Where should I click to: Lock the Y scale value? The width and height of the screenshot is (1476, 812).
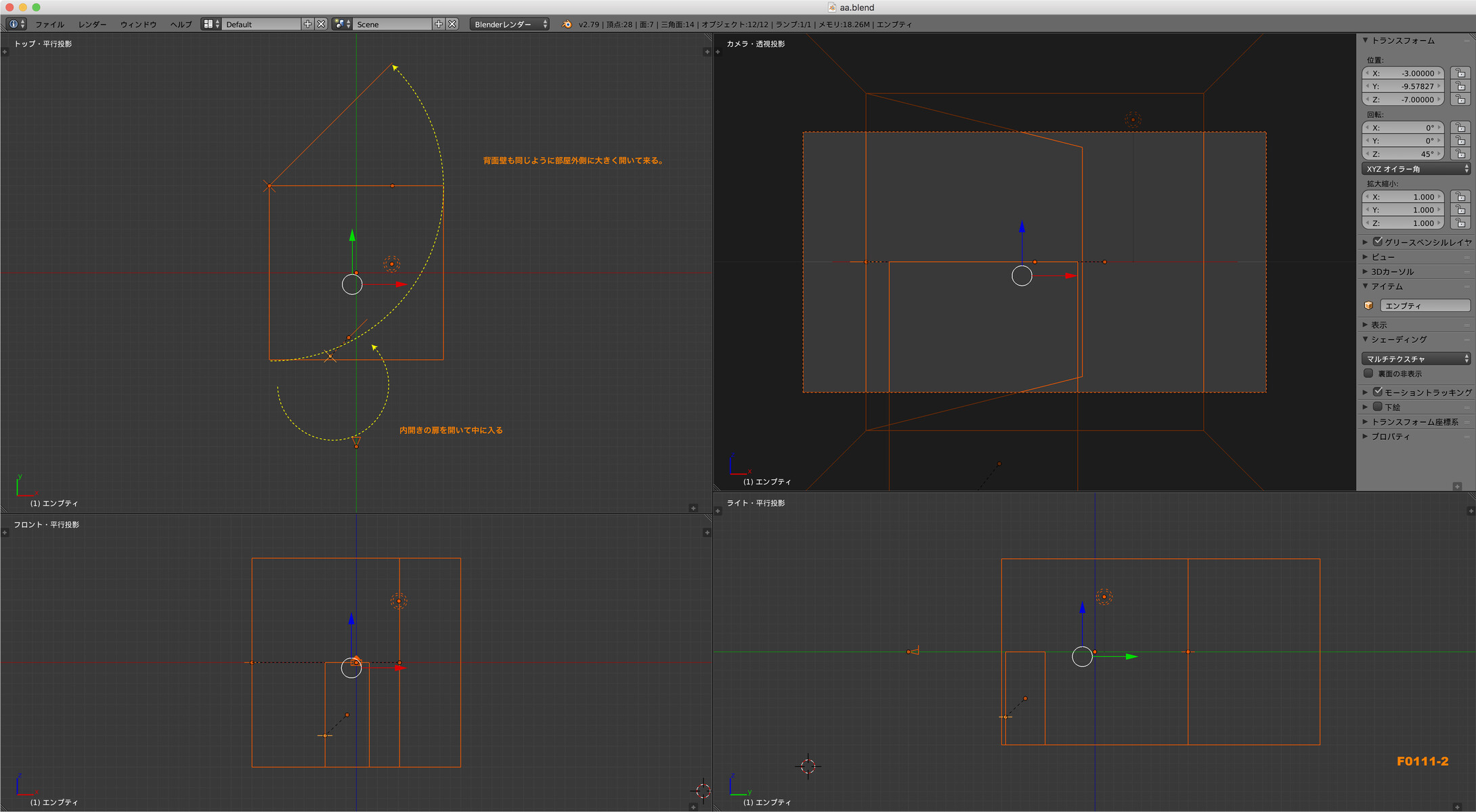point(1460,210)
